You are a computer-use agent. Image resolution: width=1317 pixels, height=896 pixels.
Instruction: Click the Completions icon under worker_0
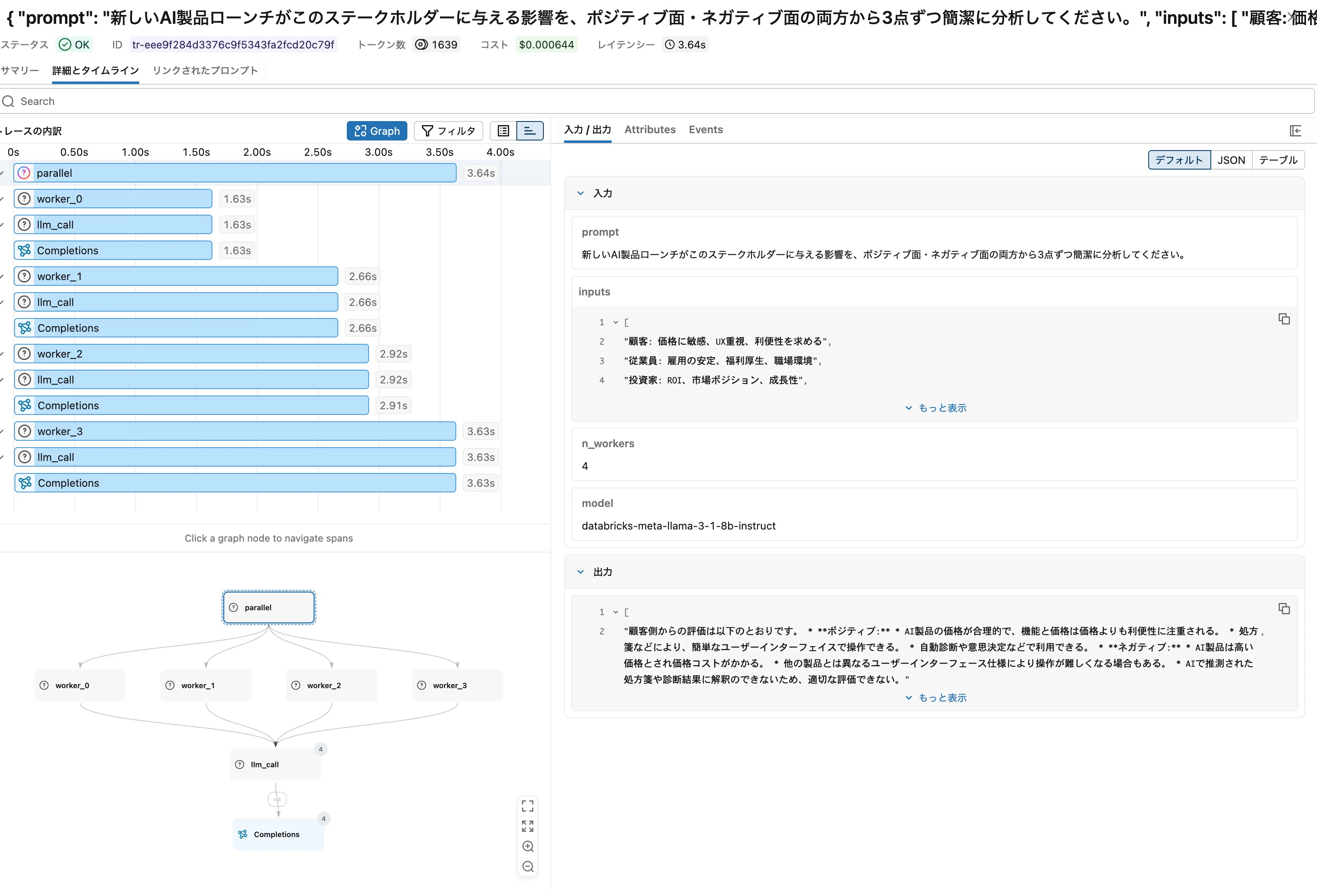click(x=24, y=250)
